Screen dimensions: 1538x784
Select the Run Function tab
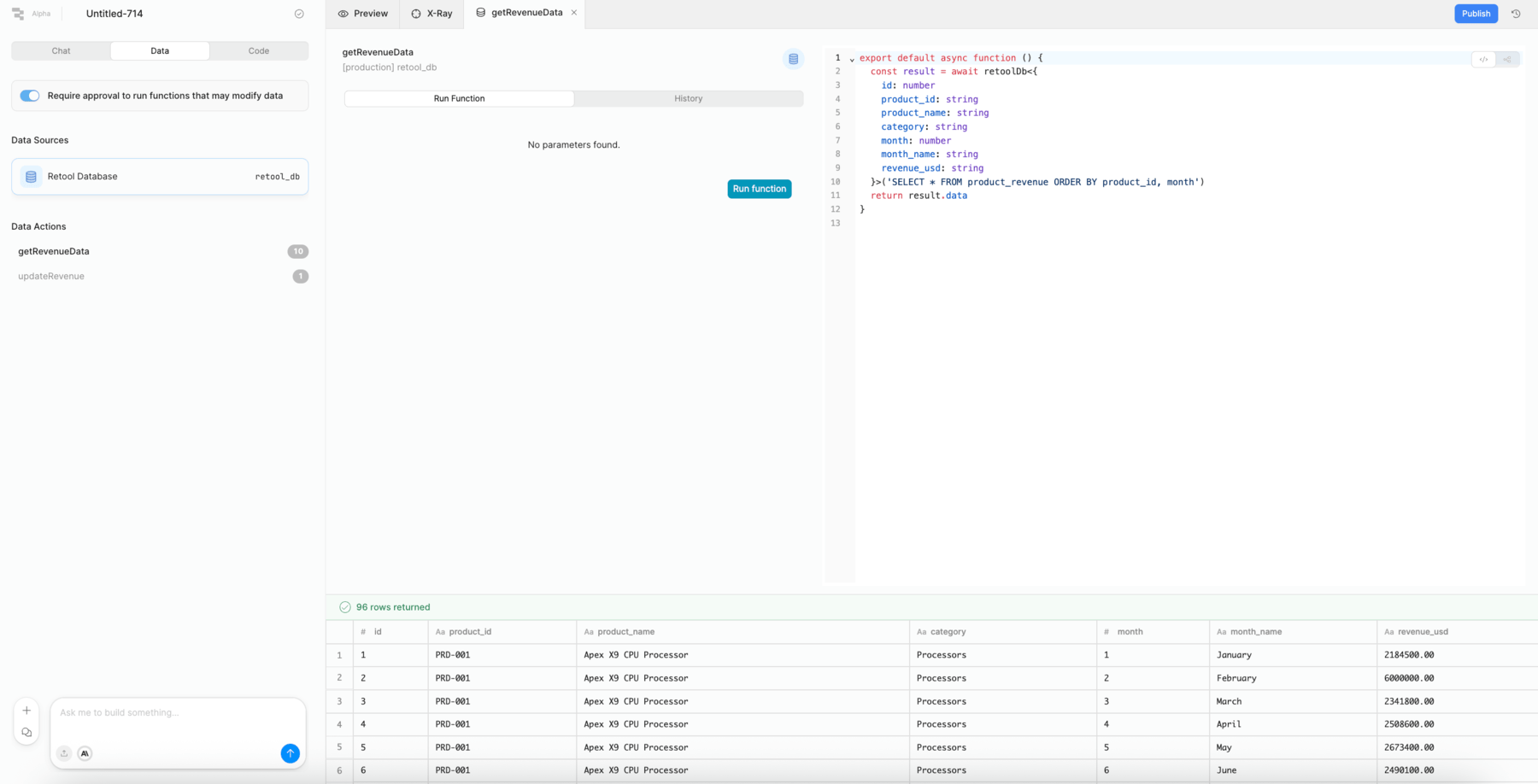pos(460,98)
